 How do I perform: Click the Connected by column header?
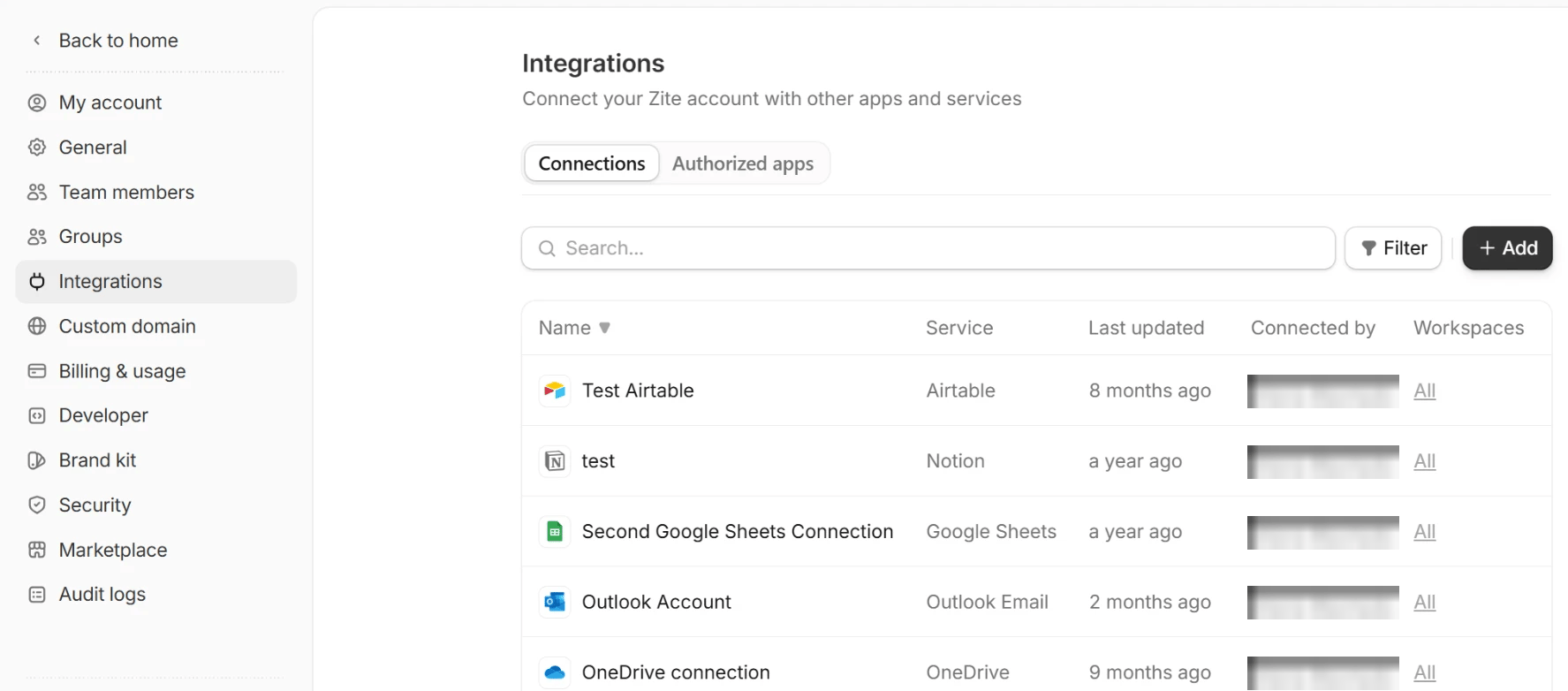coord(1313,328)
